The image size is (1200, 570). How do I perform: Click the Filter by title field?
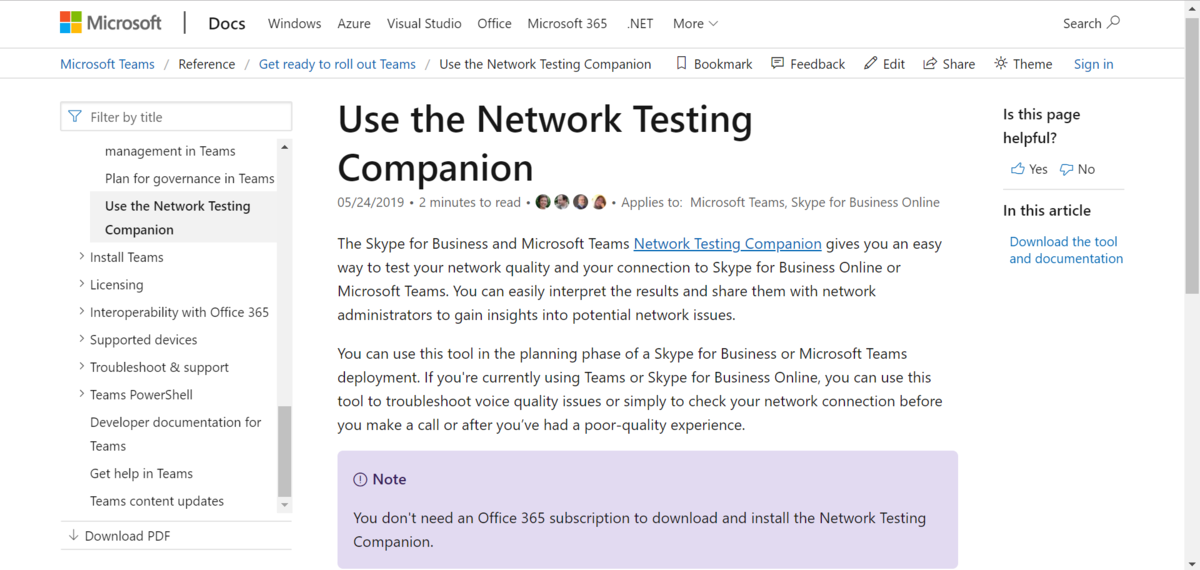(x=176, y=117)
